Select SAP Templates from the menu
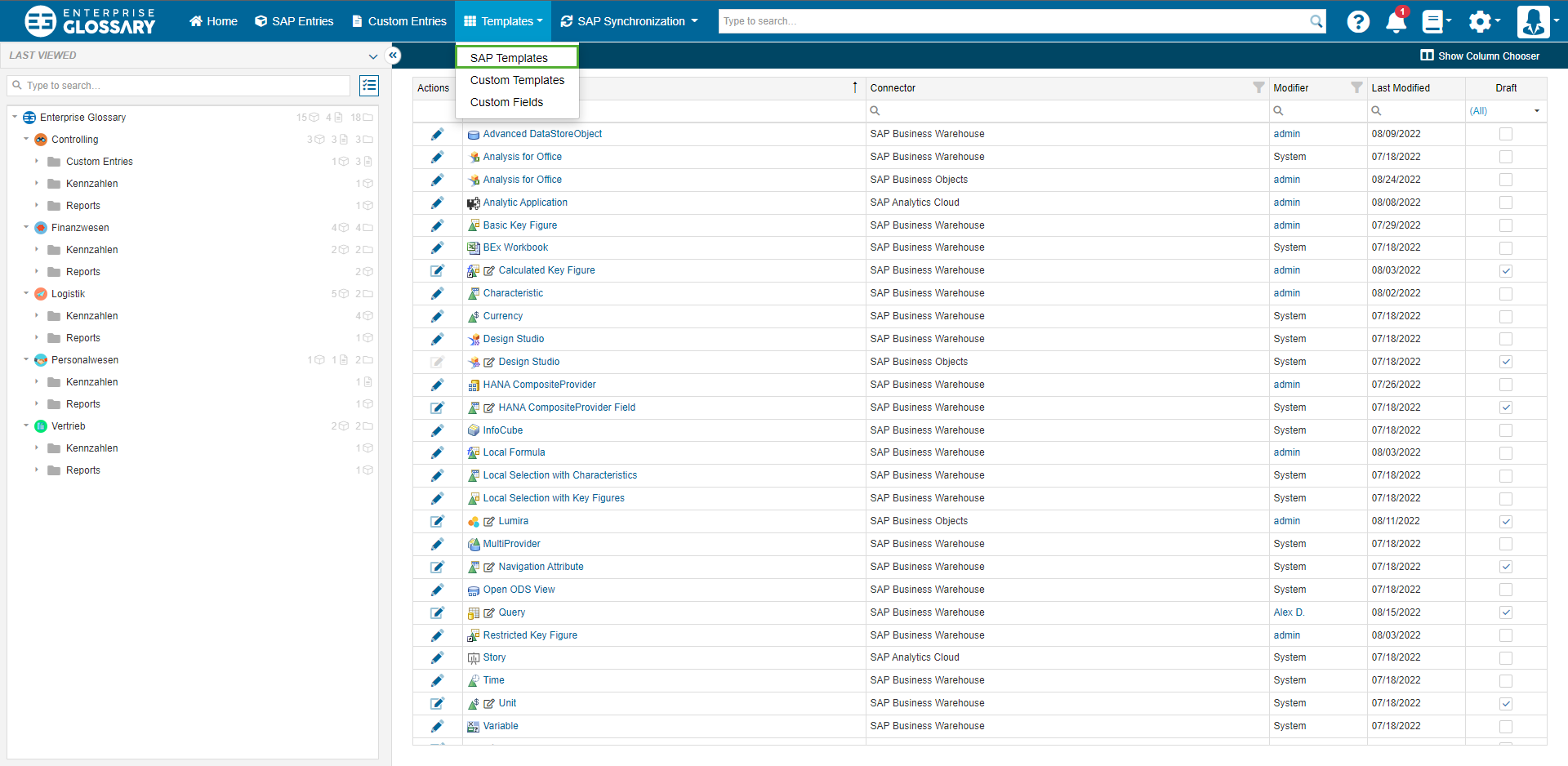This screenshot has height=766, width=1568. [x=509, y=58]
